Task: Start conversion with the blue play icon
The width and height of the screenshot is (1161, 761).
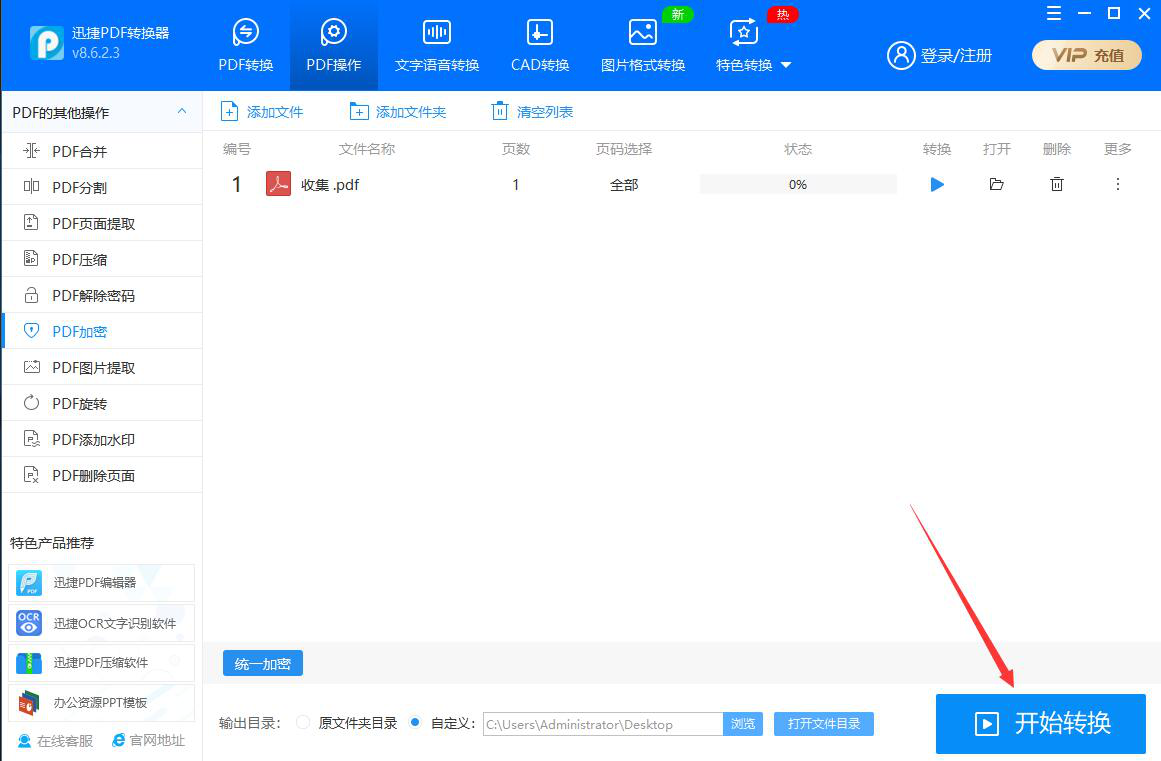Action: [937, 184]
